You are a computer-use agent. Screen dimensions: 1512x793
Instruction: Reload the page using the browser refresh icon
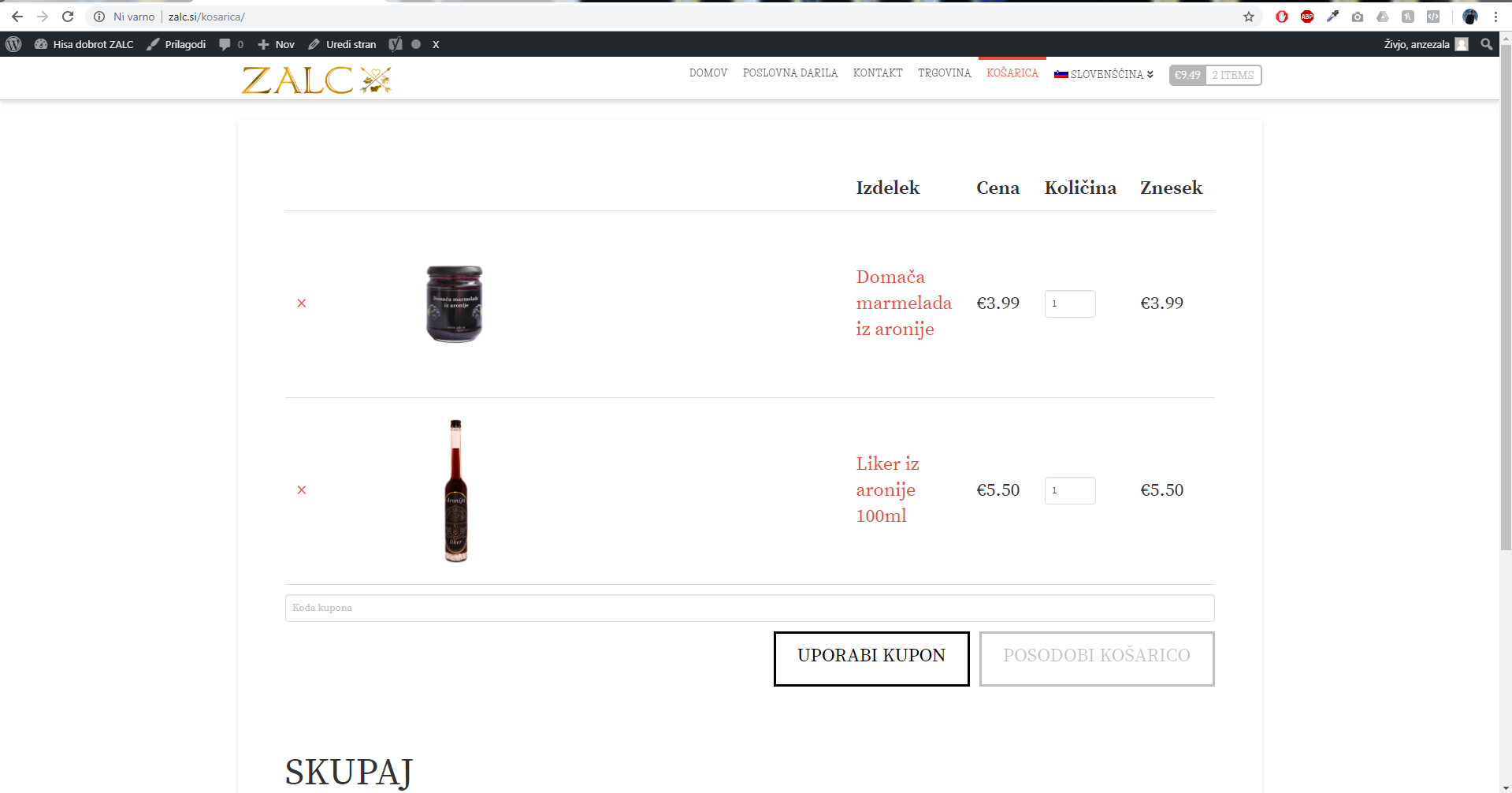(x=68, y=17)
